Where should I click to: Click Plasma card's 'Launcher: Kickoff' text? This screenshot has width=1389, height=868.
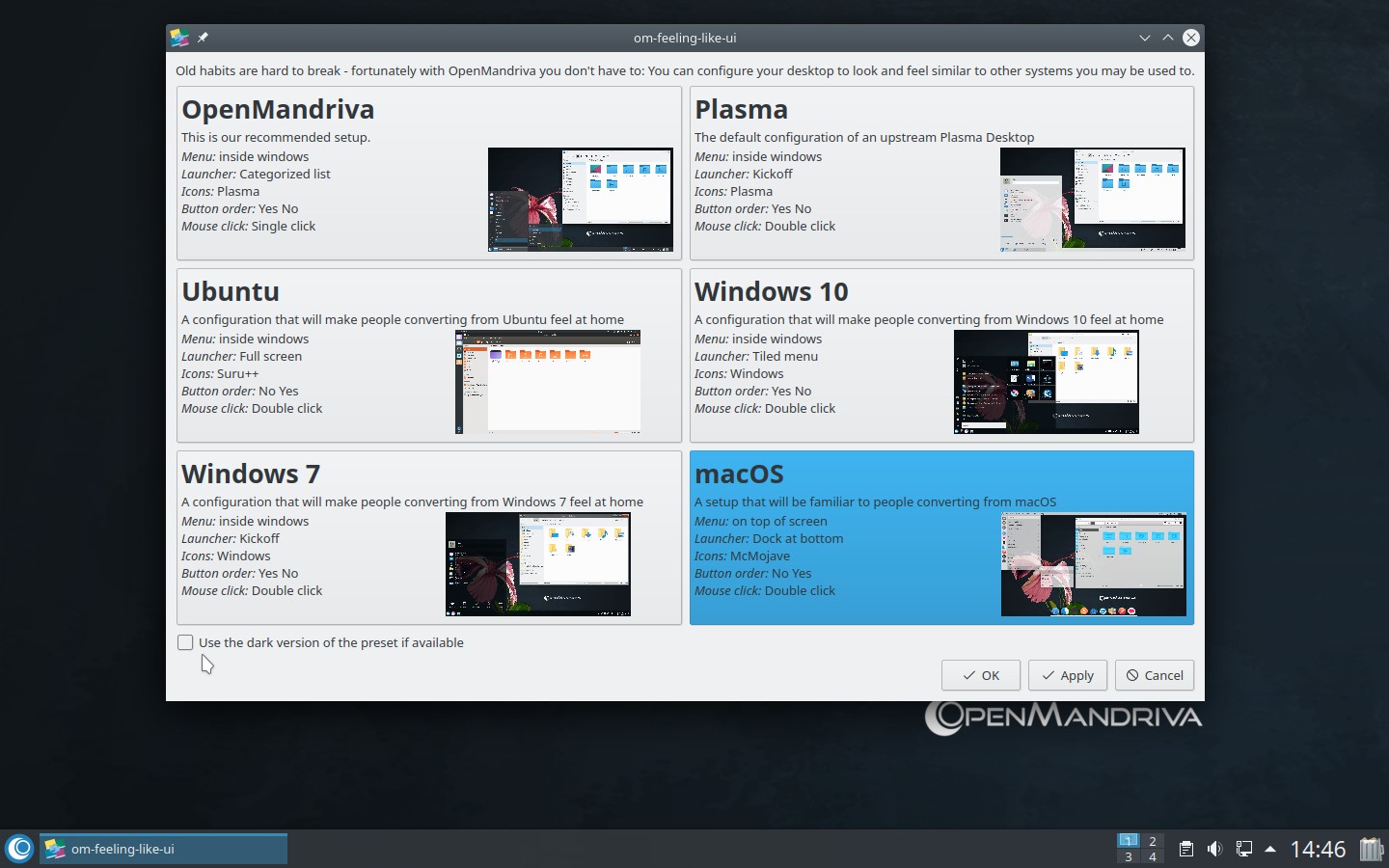click(x=744, y=174)
